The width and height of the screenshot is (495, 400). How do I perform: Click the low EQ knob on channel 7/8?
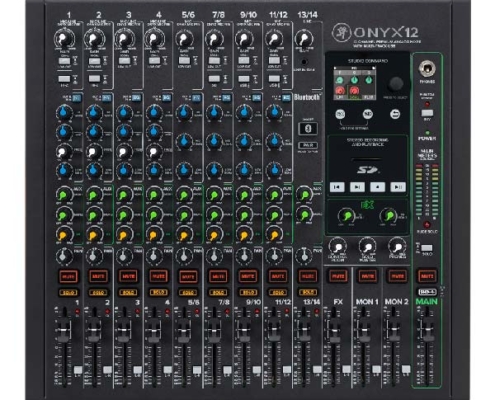click(x=214, y=170)
